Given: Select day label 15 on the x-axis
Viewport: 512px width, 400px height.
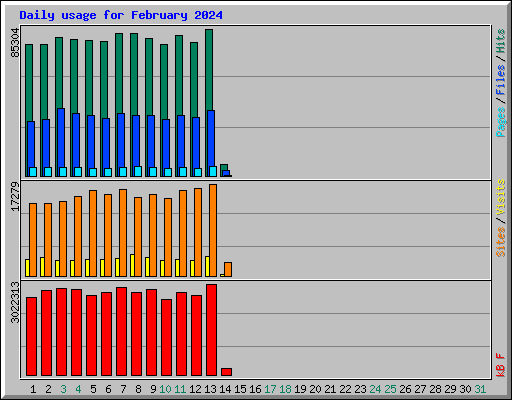Looking at the screenshot, I should point(240,389).
